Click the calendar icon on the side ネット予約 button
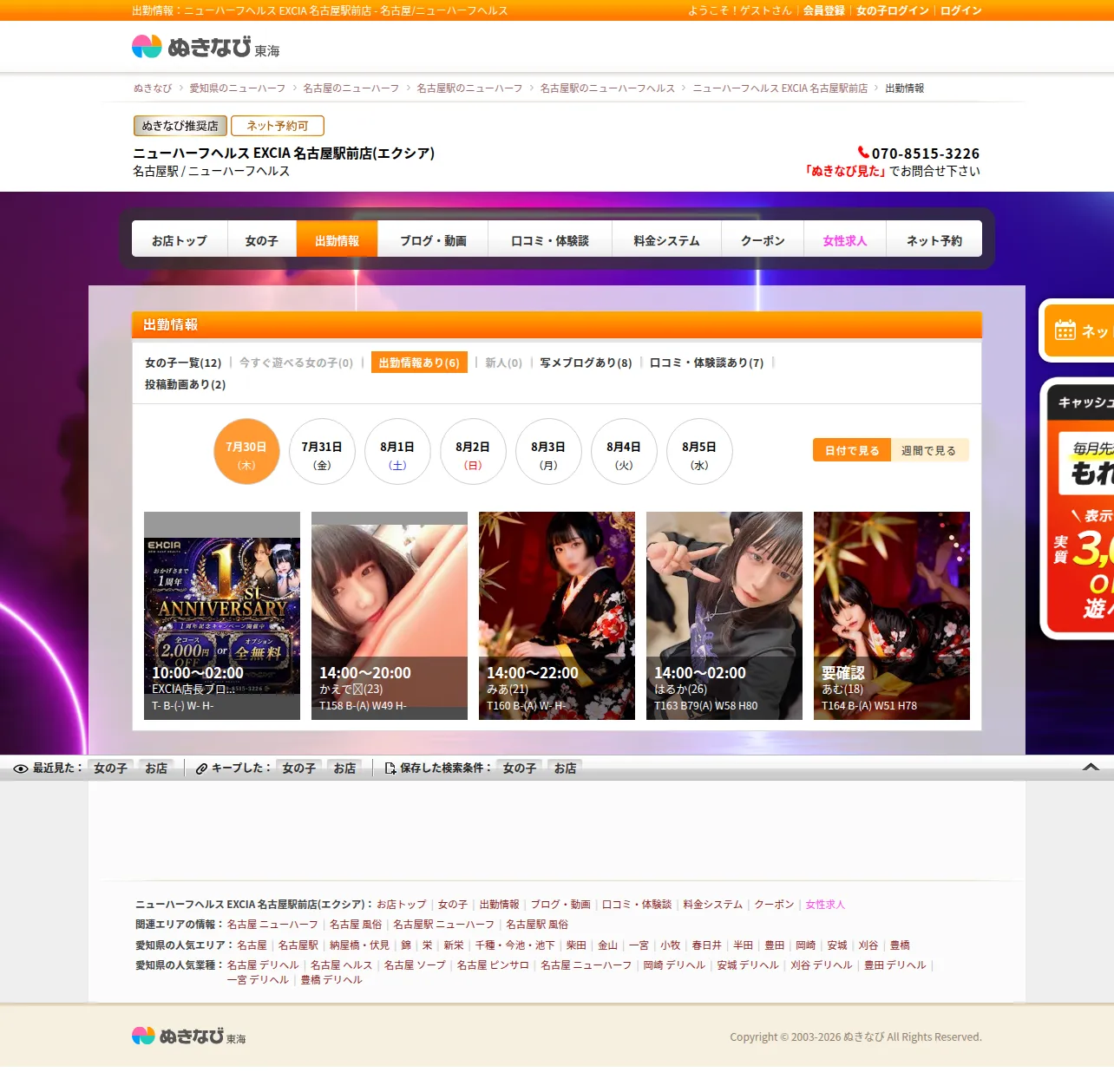The image size is (1114, 1092). [x=1065, y=330]
